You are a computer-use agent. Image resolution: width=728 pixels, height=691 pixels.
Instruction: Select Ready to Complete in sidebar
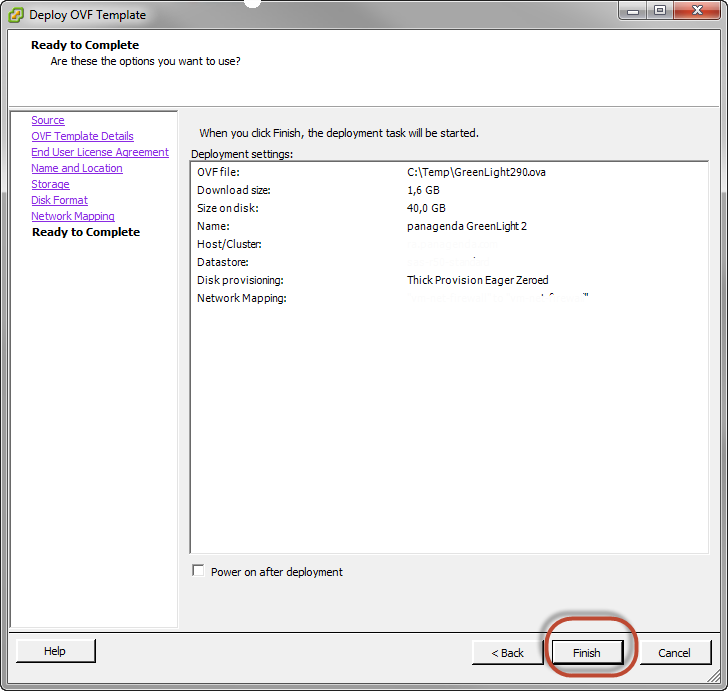[x=86, y=232]
